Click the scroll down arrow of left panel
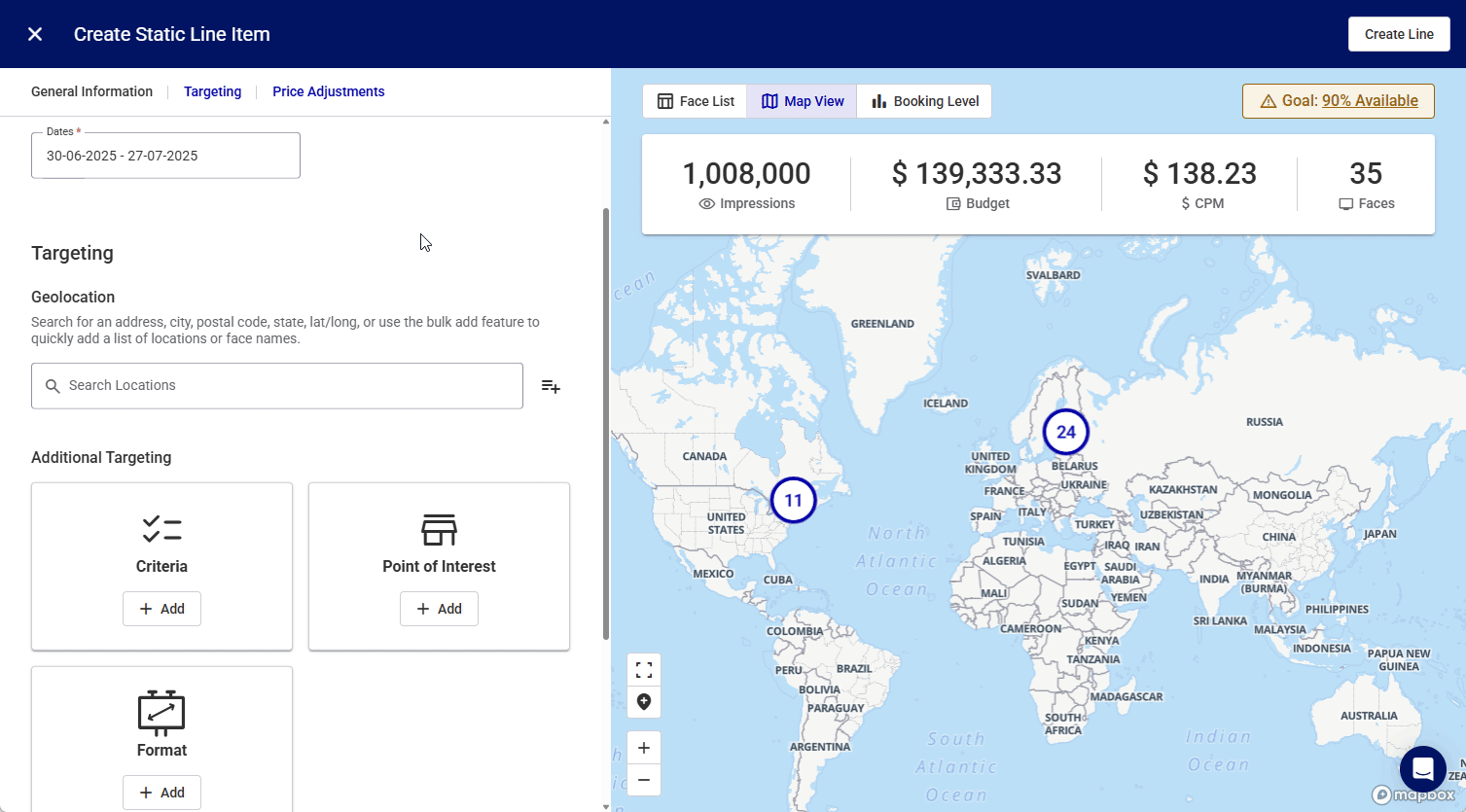 tap(606, 806)
